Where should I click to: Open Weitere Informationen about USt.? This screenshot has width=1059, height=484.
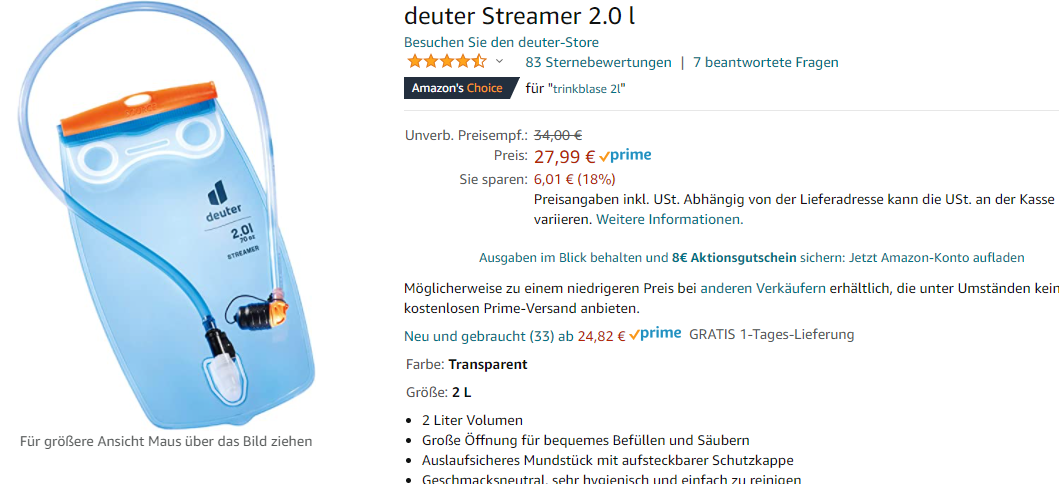(670, 219)
